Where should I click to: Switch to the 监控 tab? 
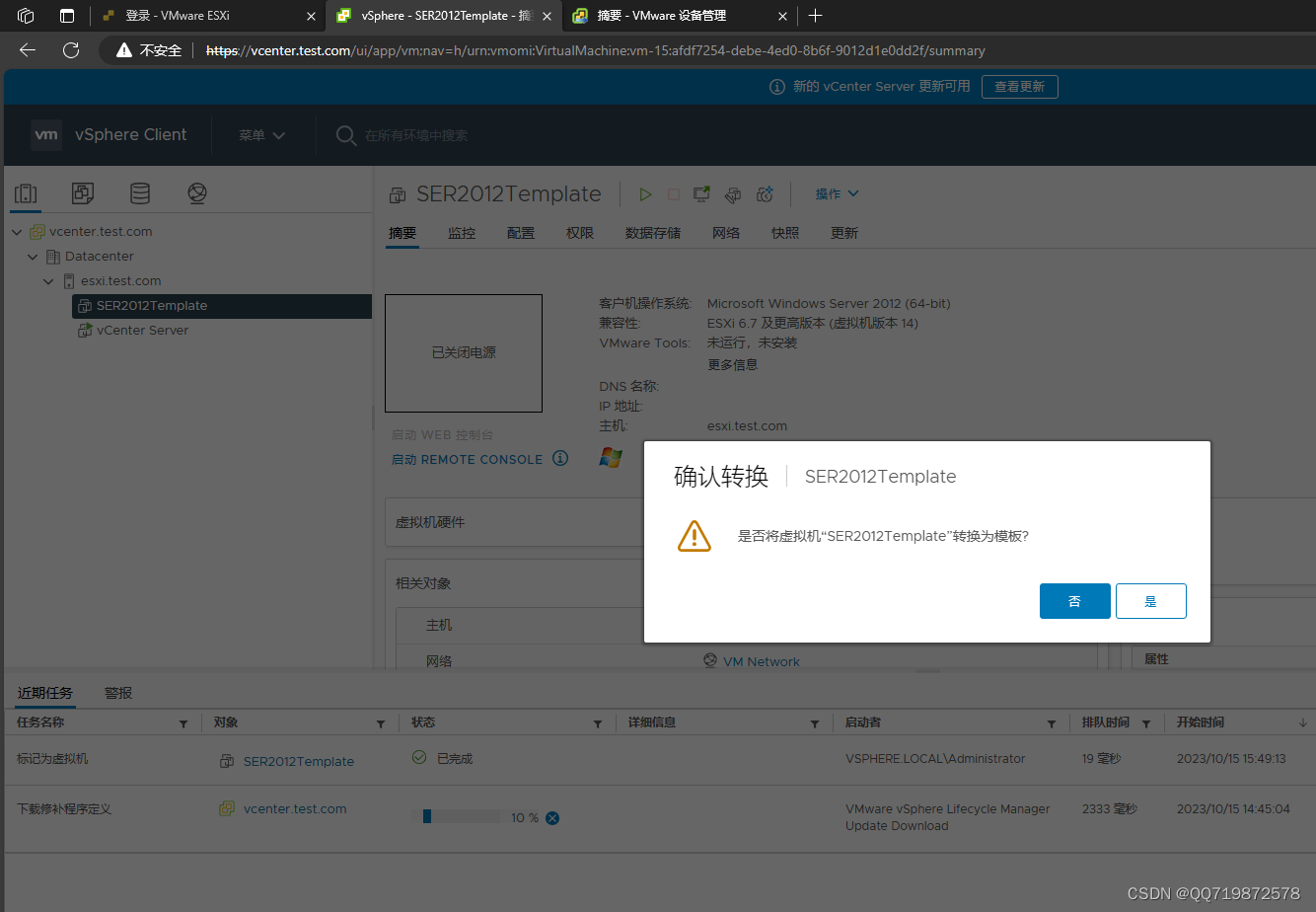462,233
